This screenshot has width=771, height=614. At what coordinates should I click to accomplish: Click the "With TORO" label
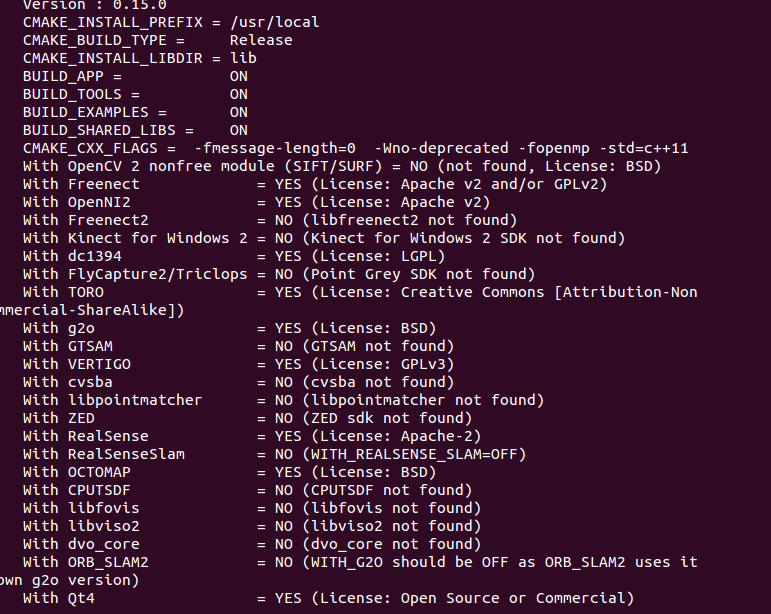[x=63, y=292]
